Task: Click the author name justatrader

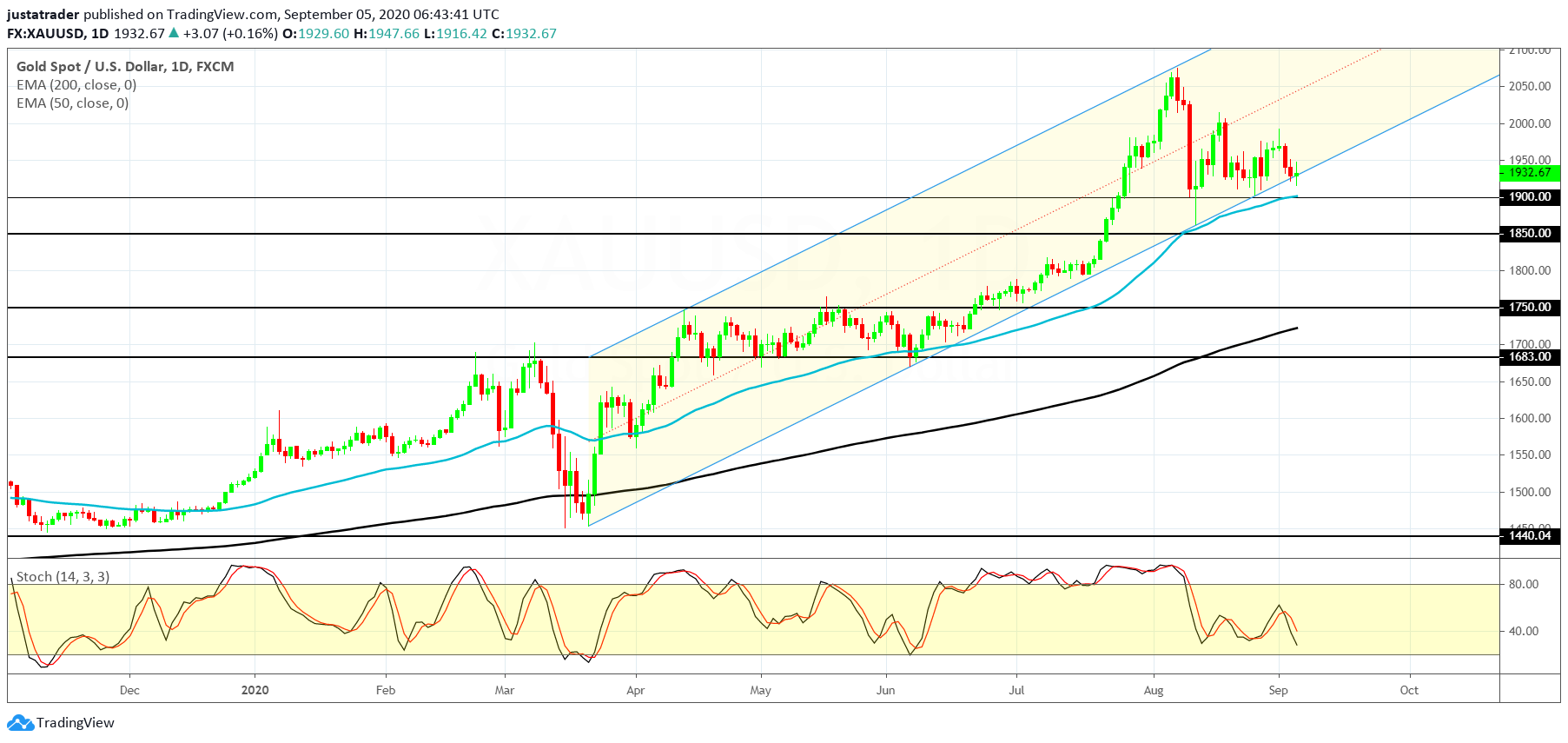Action: click(x=43, y=15)
